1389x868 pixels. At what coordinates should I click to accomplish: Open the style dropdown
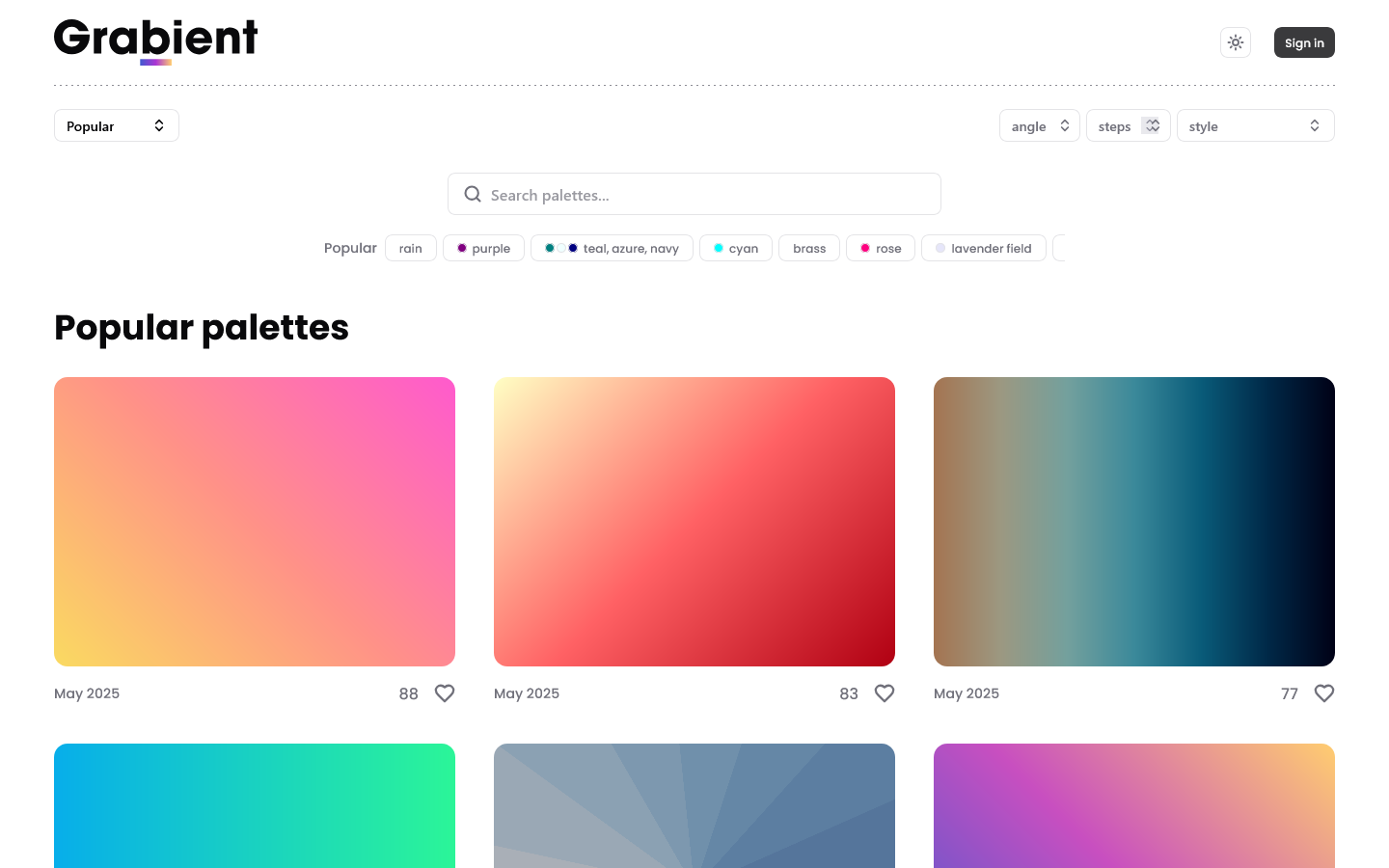(1256, 125)
